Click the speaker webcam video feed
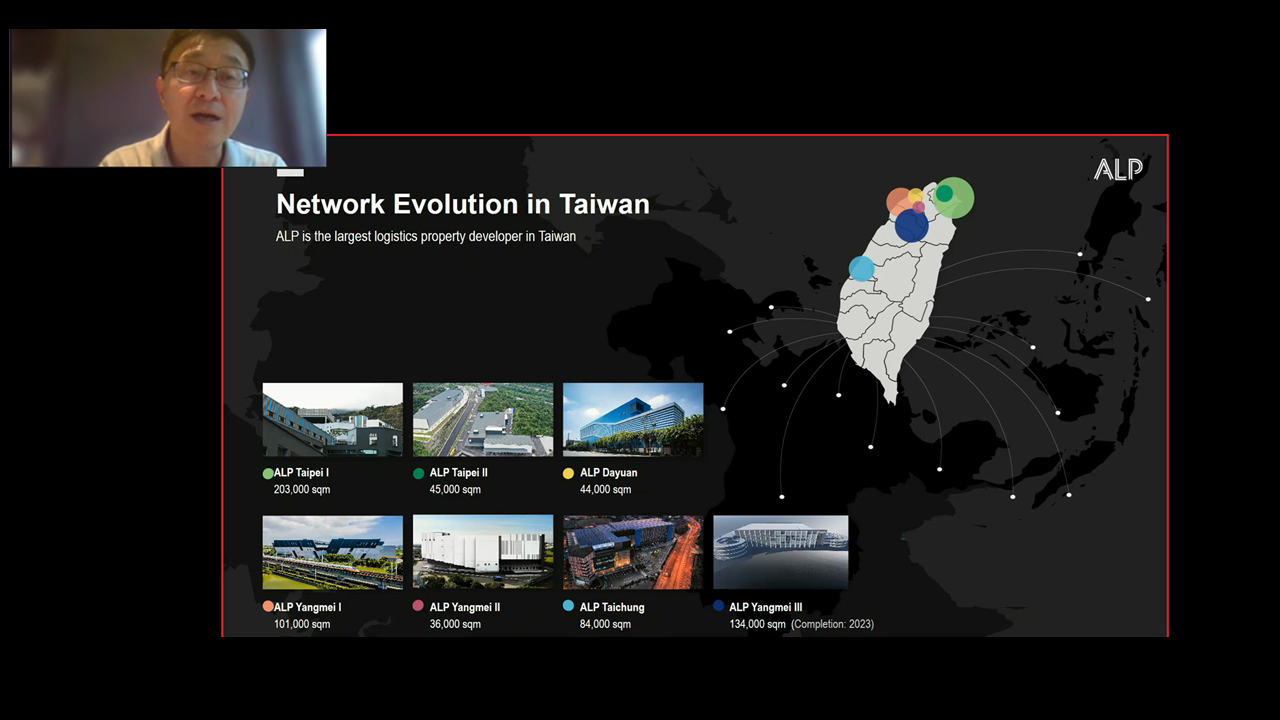 pyautogui.click(x=168, y=98)
